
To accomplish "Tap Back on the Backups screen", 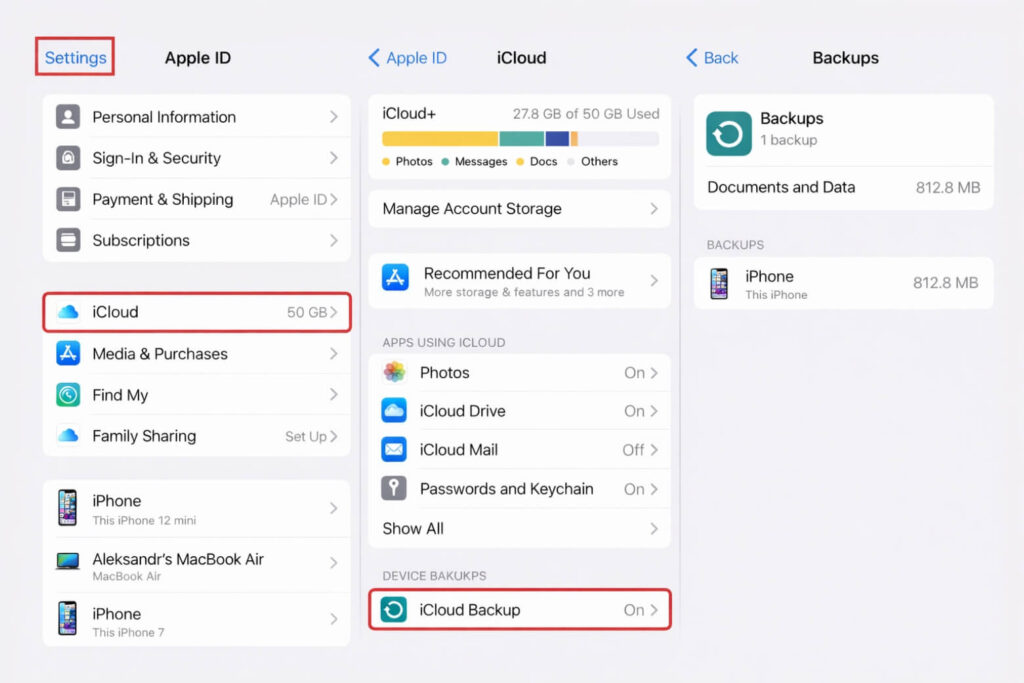I will 711,58.
